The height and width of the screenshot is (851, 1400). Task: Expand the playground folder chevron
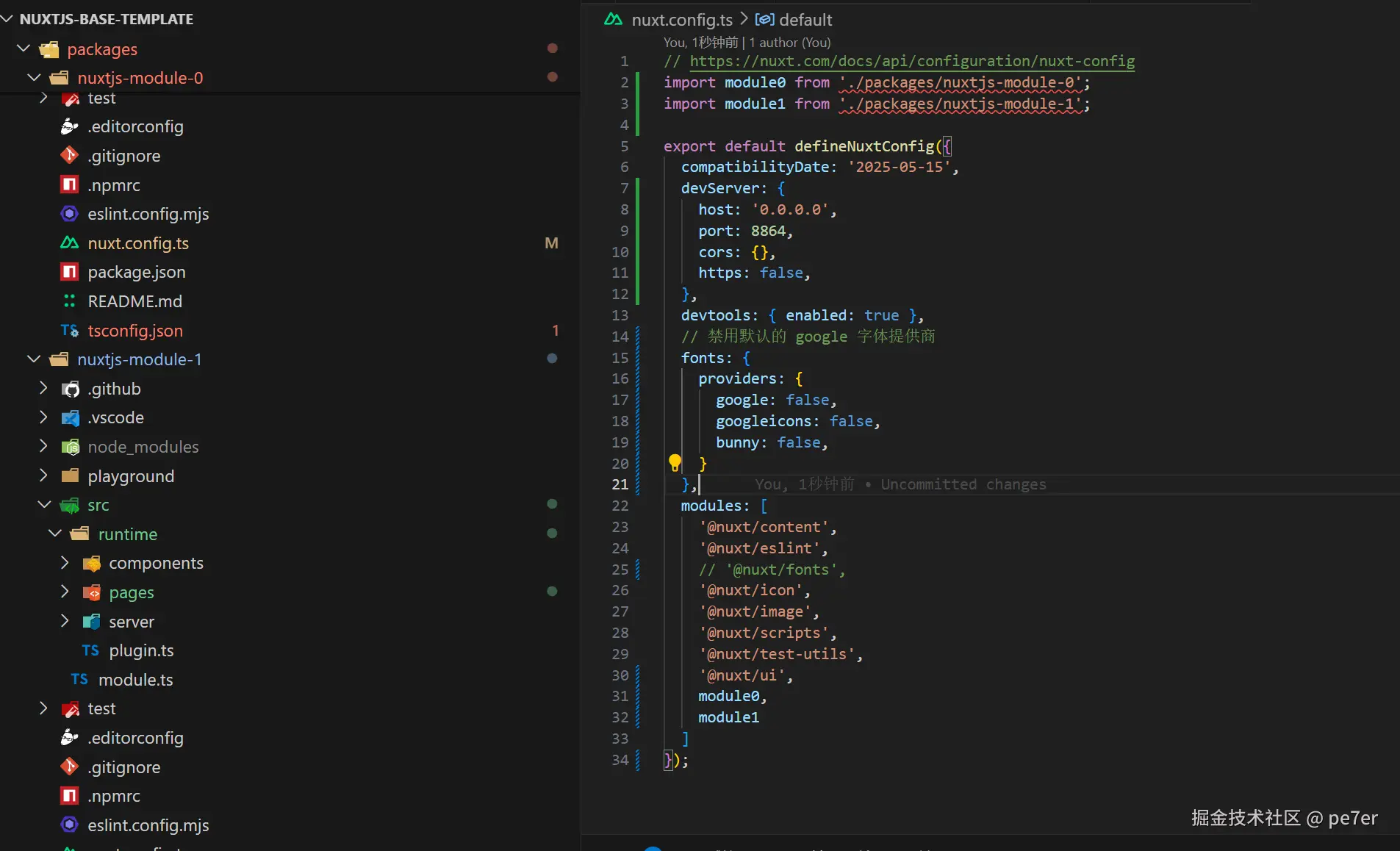(x=43, y=475)
